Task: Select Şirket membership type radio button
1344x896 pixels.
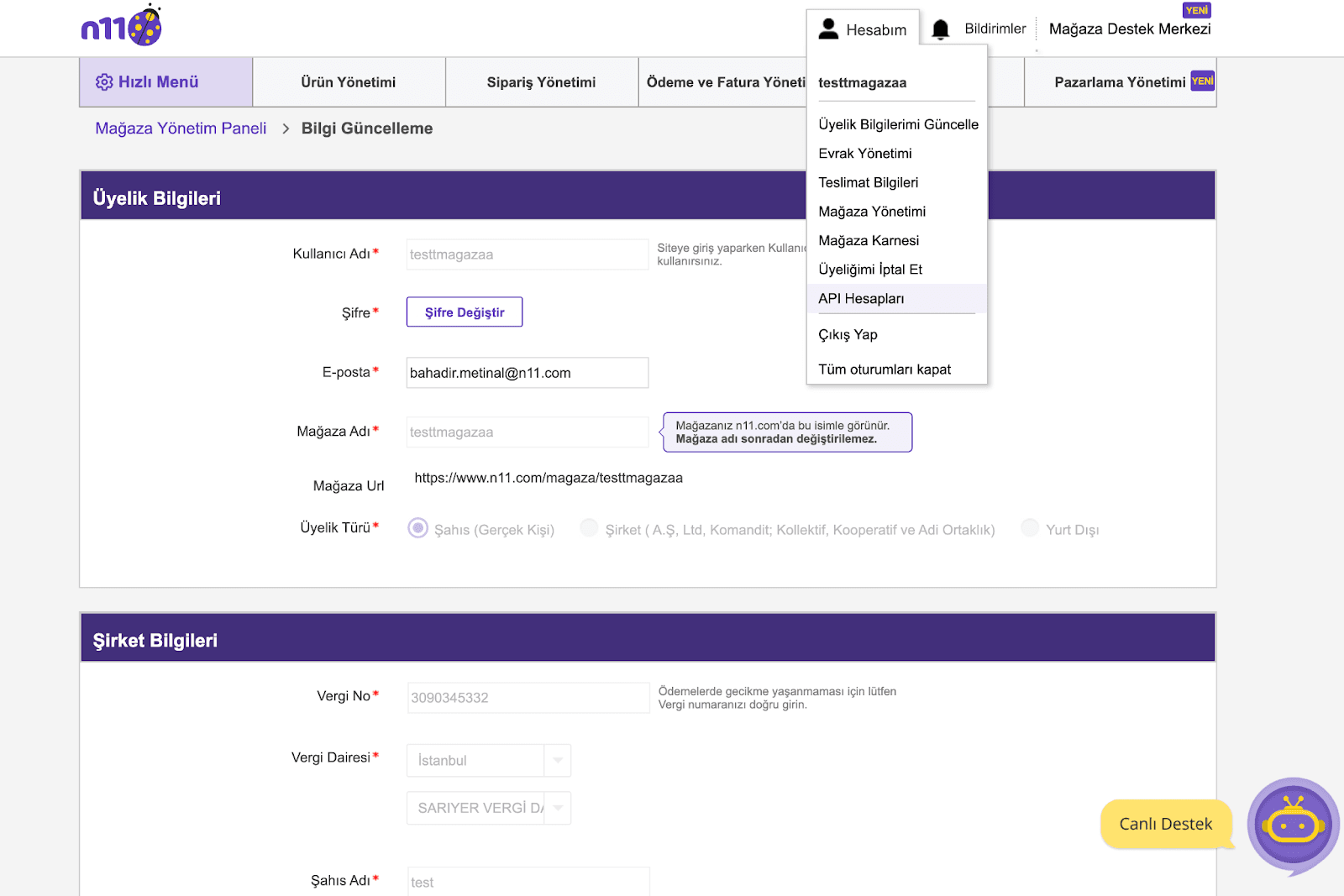Action: (x=590, y=528)
